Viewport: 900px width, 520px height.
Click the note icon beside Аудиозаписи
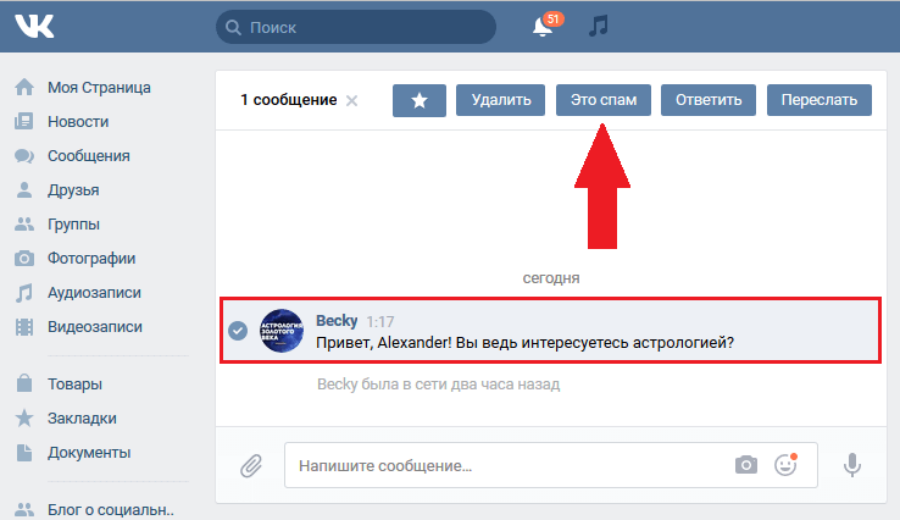[24, 293]
